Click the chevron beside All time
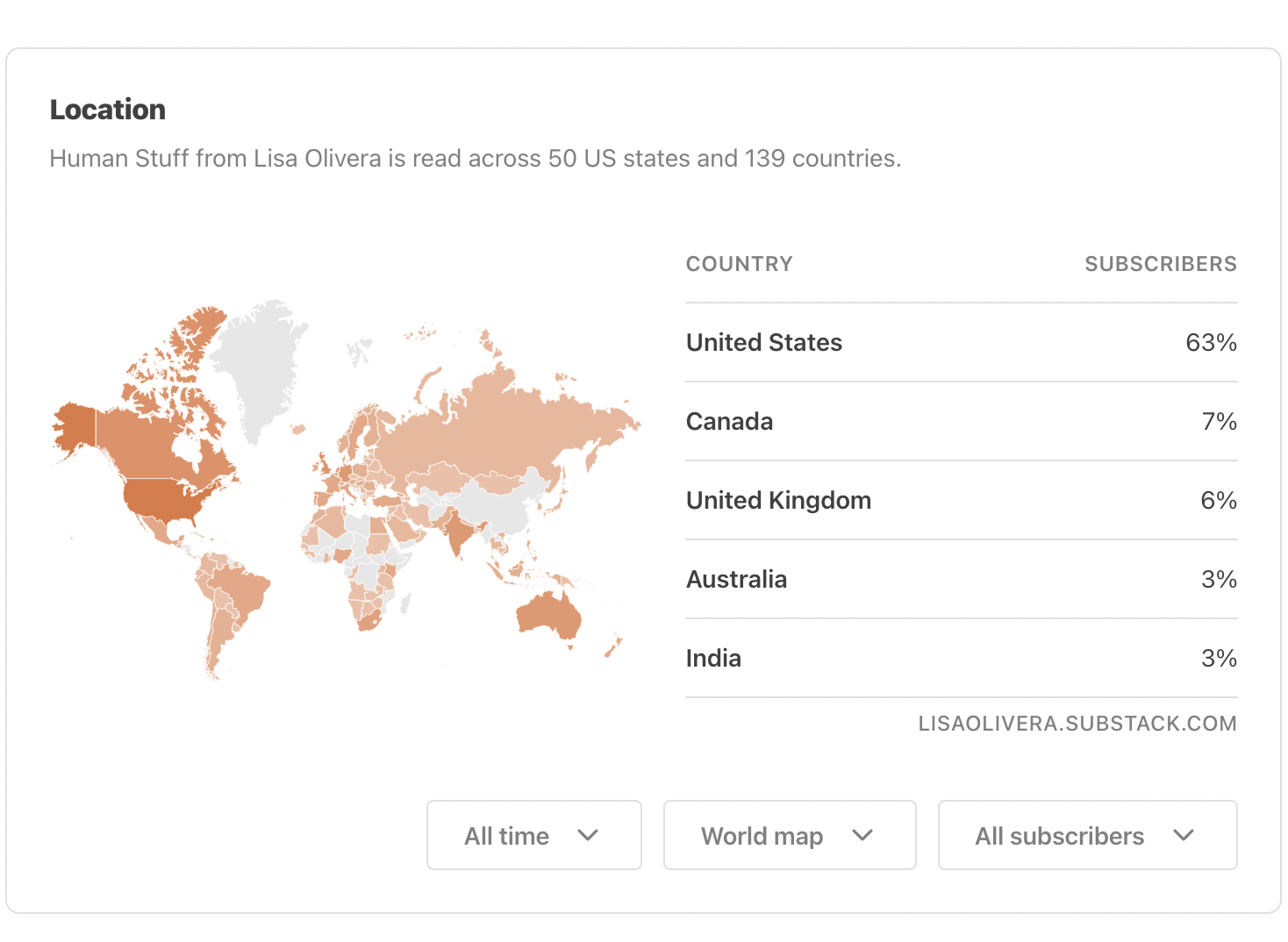Screen dimensions: 1288x942 [588, 835]
